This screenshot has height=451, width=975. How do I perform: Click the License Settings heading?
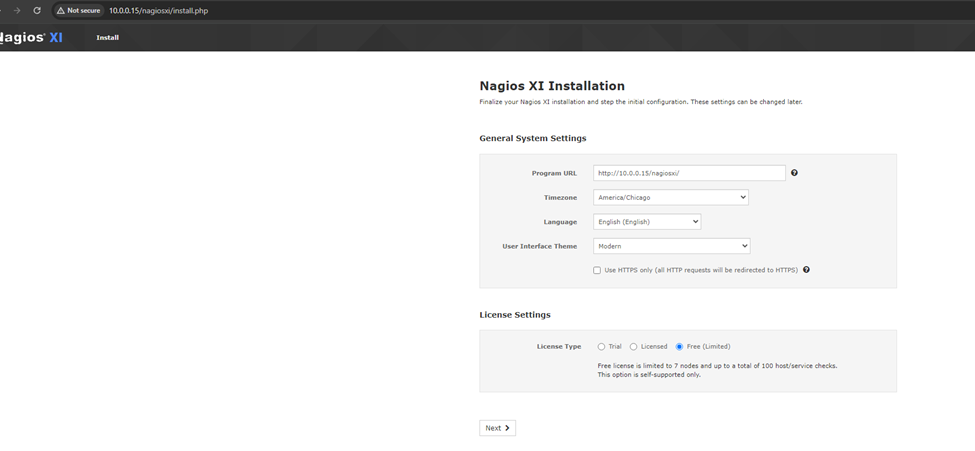515,315
